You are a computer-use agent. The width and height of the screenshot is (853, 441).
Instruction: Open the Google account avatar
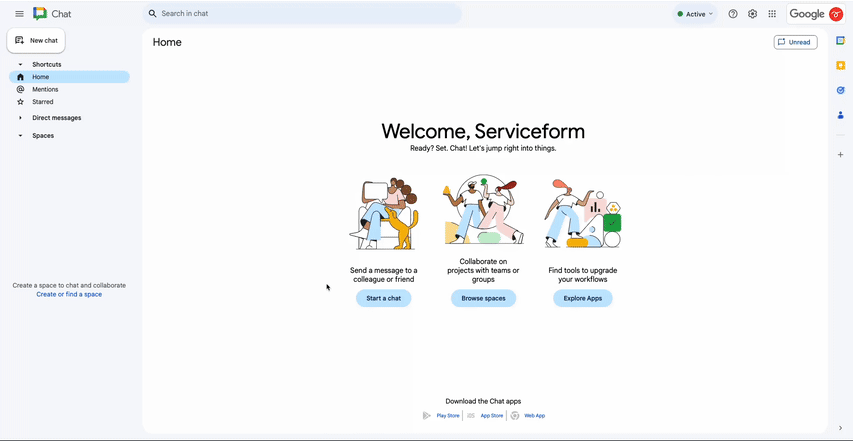(836, 14)
